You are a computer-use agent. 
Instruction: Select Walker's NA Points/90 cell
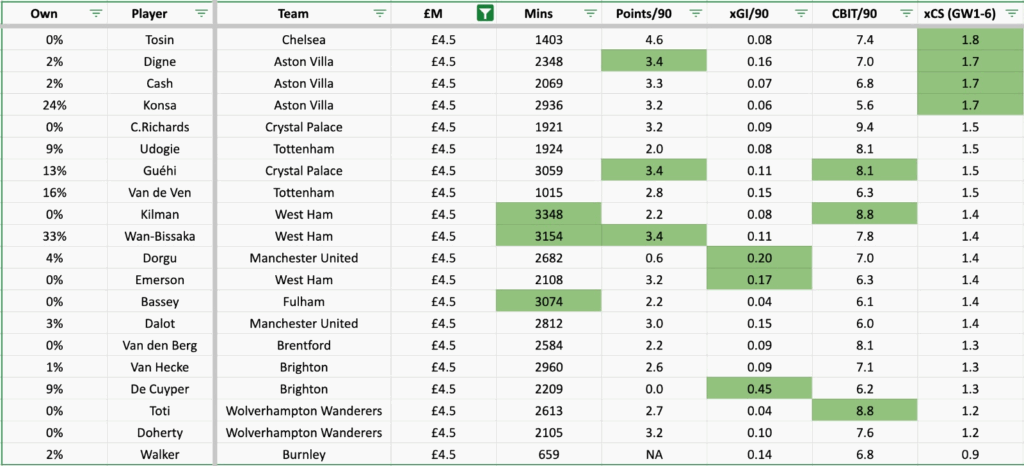point(654,454)
